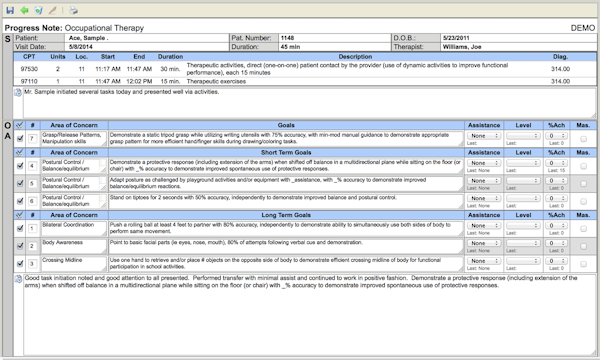Click the patient name 'Ace, Sample'
This screenshot has height=360, width=600.
(89, 38)
